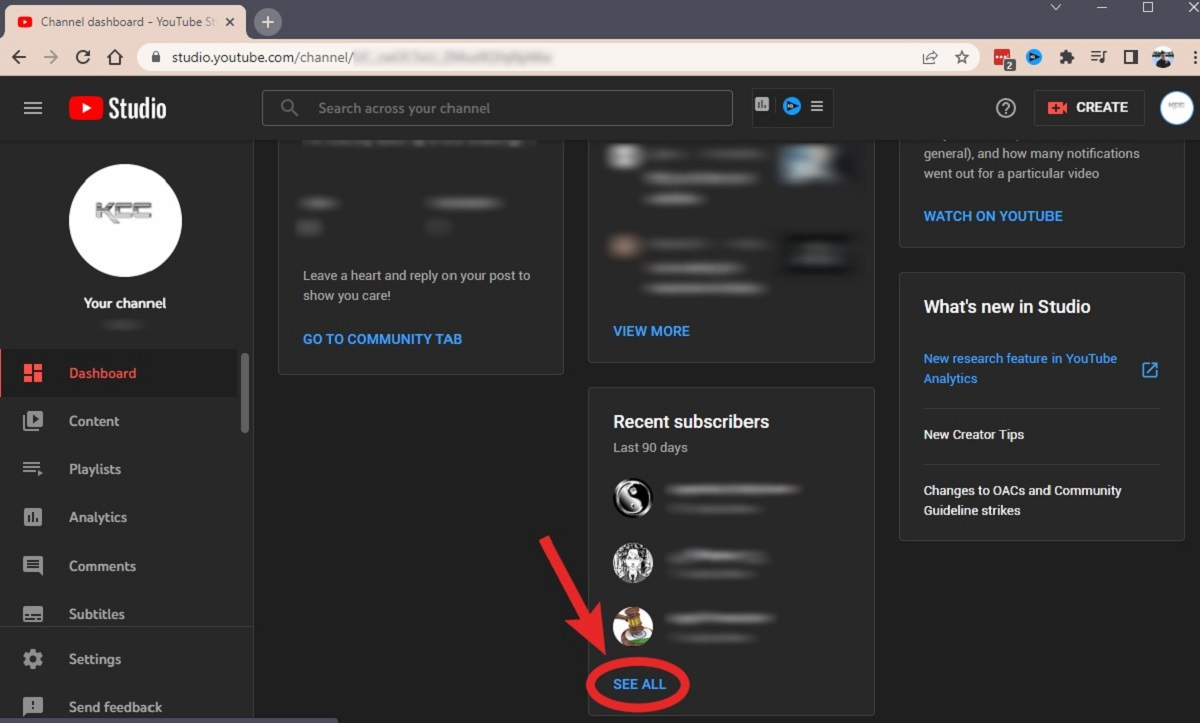Viewport: 1200px width, 723px height.
Task: Click WATCH ON YOUTUBE link
Action: click(x=992, y=216)
